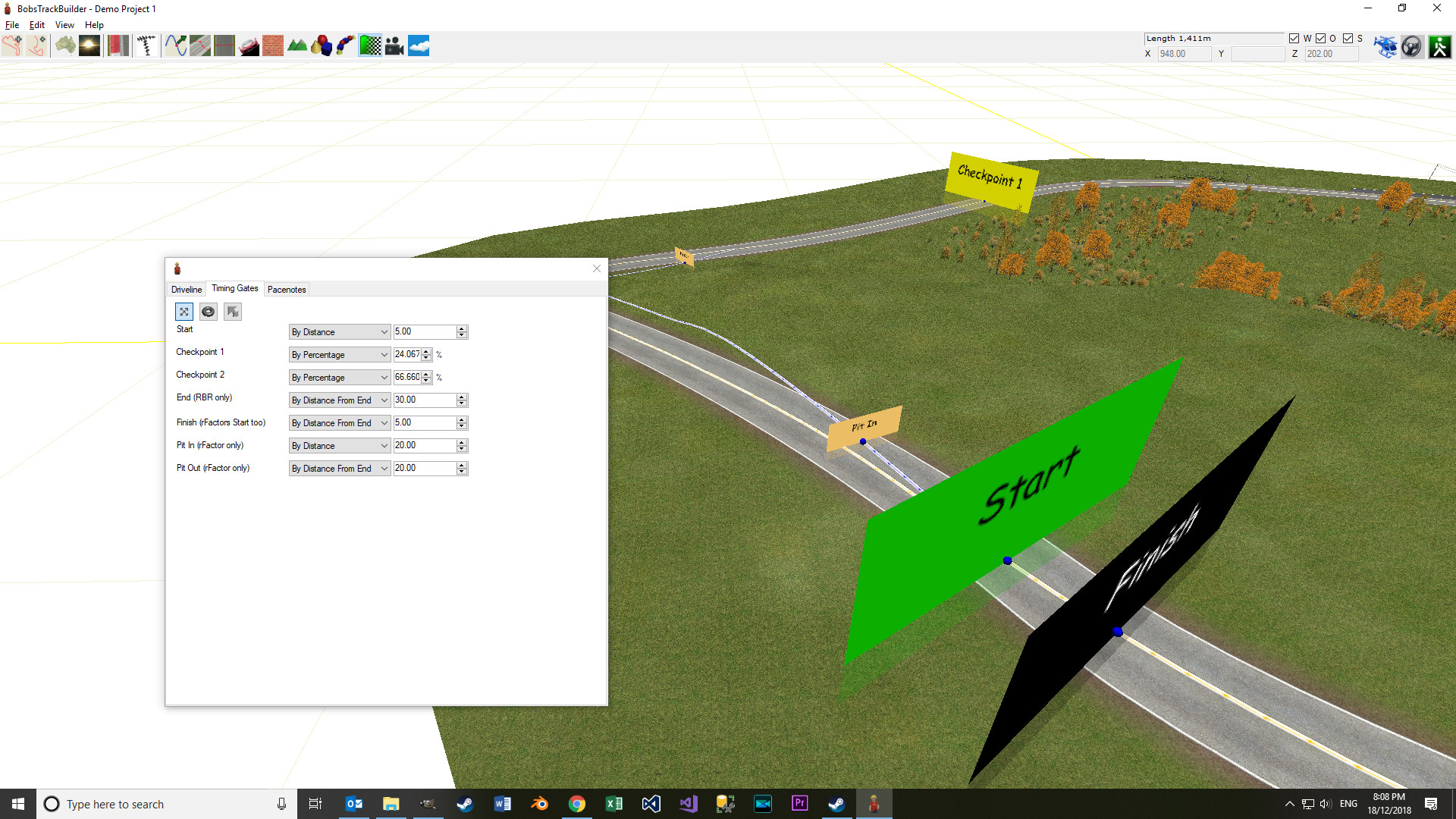This screenshot has width=1456, height=819.
Task: Open the mountains terrain tool
Action: [x=297, y=45]
